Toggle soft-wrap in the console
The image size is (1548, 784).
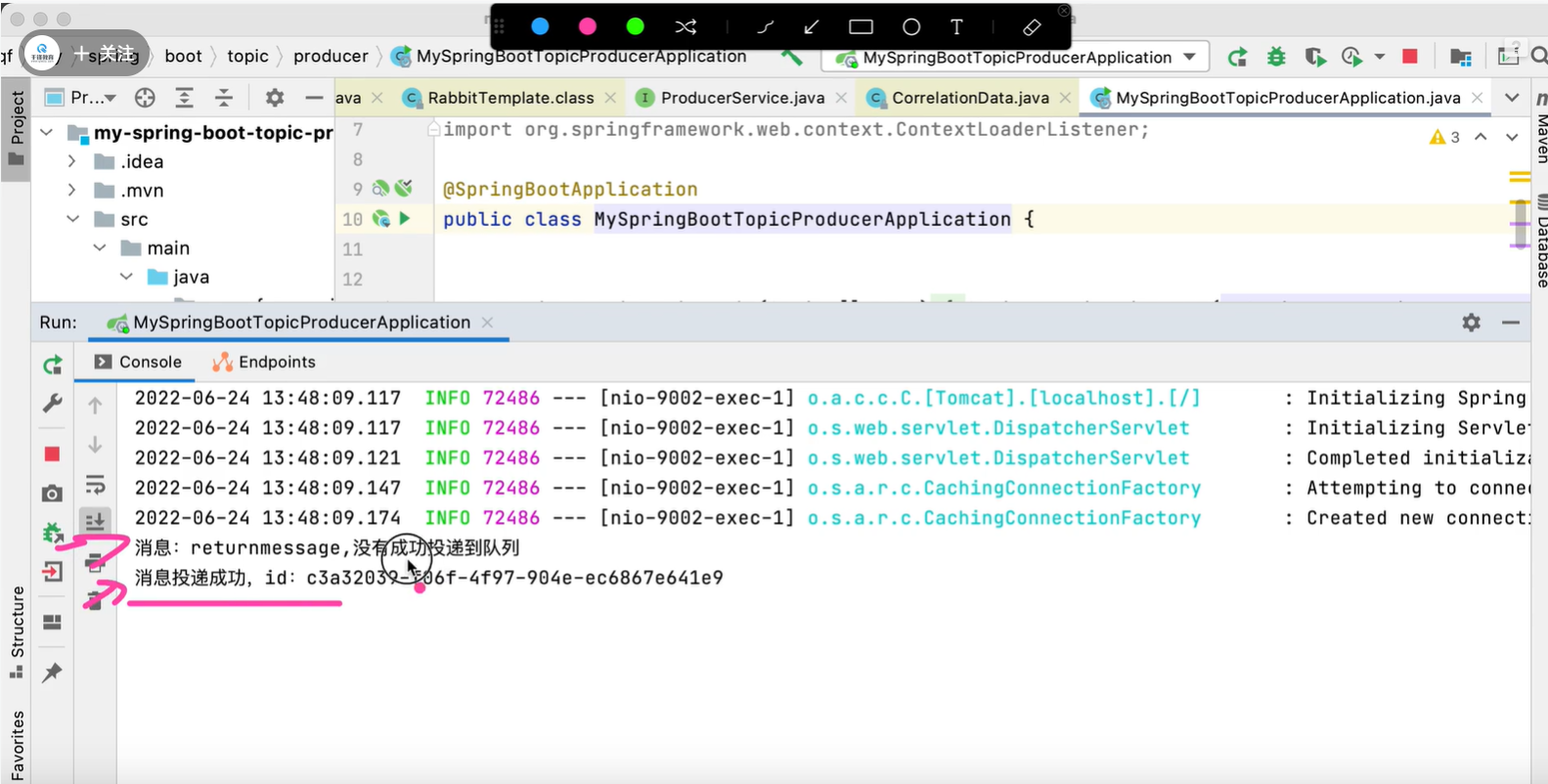coord(95,484)
